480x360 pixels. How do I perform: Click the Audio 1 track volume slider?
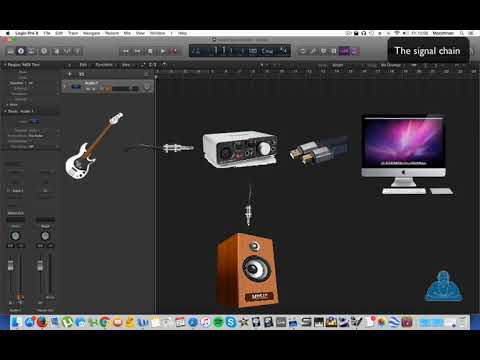click(x=125, y=89)
